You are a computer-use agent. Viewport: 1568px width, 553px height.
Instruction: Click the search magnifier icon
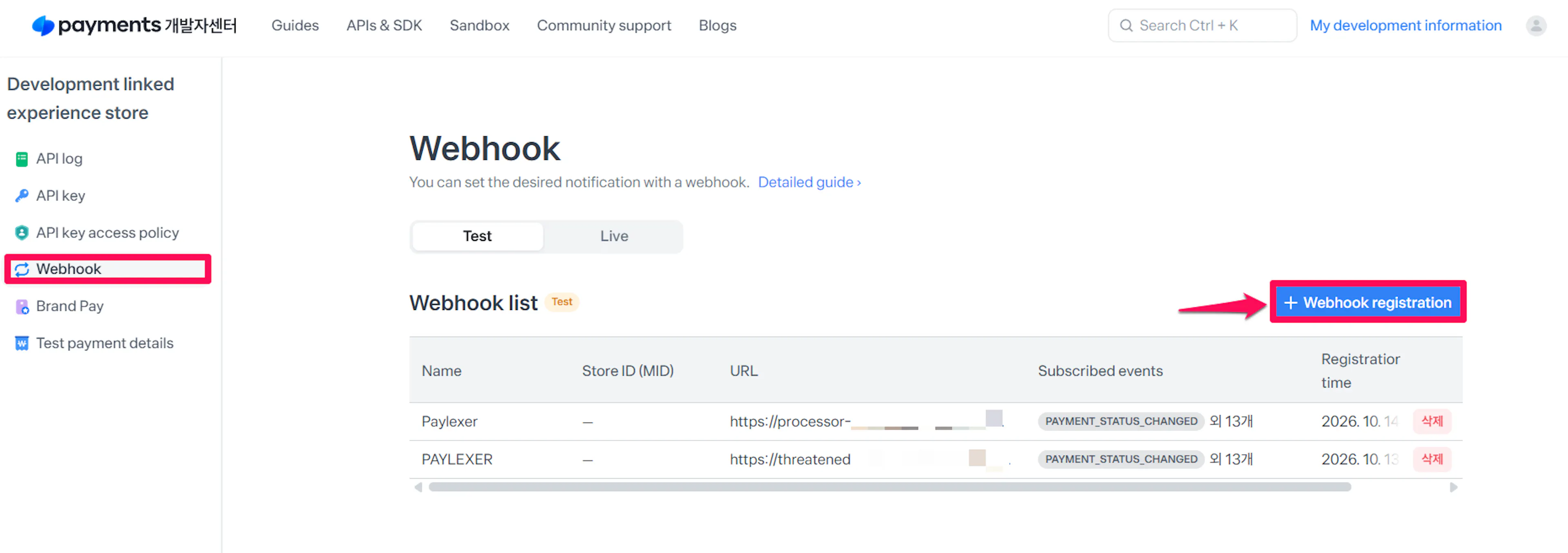(x=1126, y=26)
